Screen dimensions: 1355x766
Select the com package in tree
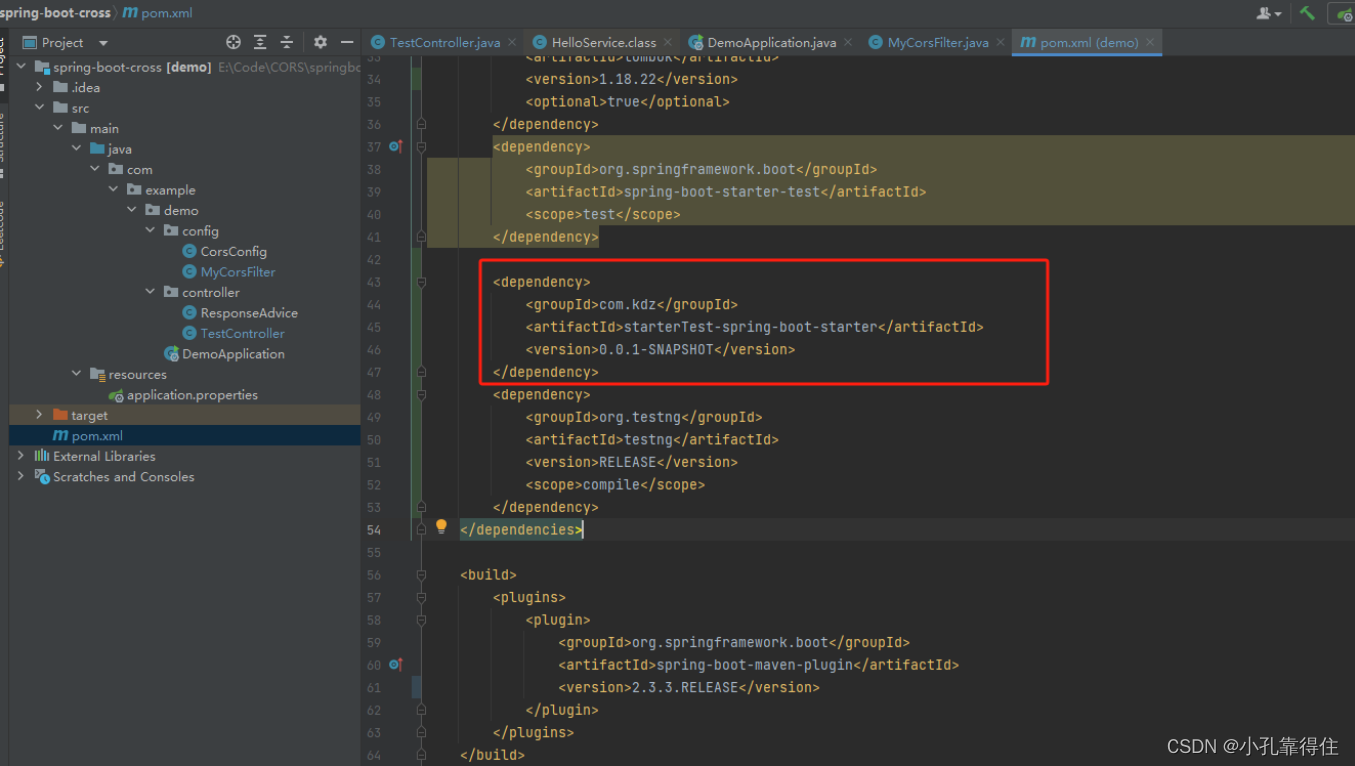[139, 169]
